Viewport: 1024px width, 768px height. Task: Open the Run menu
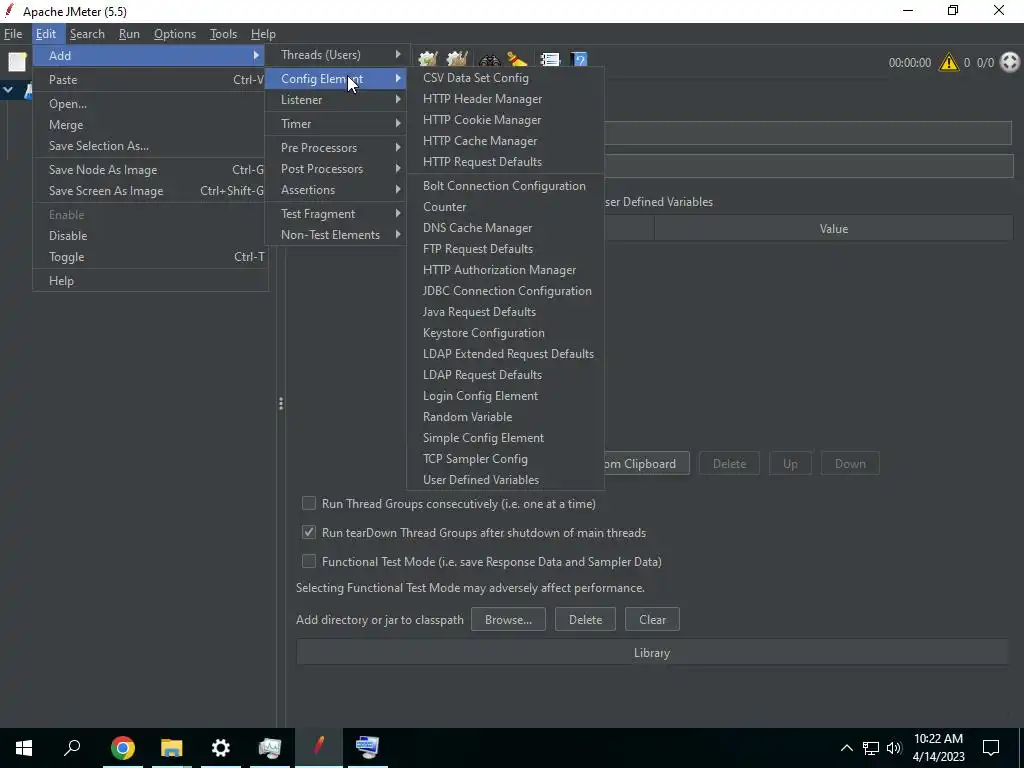[129, 34]
